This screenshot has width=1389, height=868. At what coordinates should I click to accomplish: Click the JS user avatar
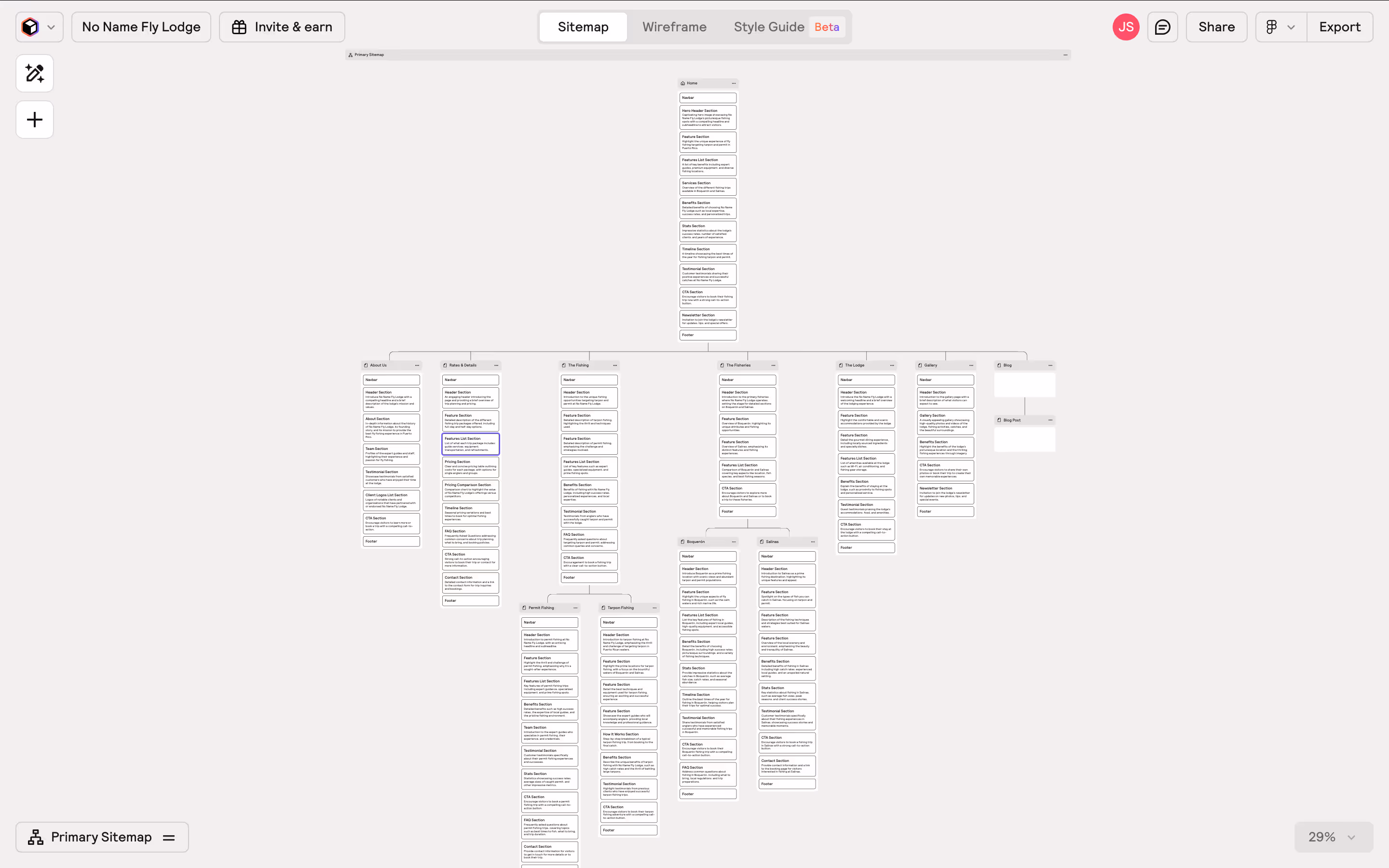point(1126,27)
